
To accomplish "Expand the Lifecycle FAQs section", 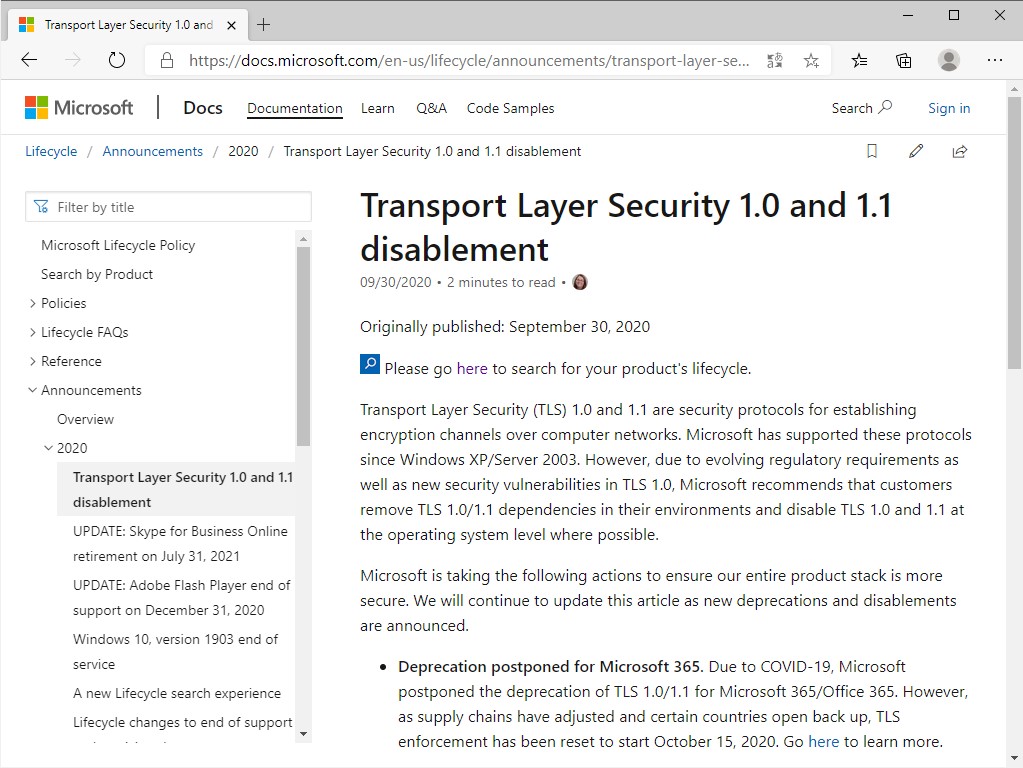I will (x=33, y=332).
